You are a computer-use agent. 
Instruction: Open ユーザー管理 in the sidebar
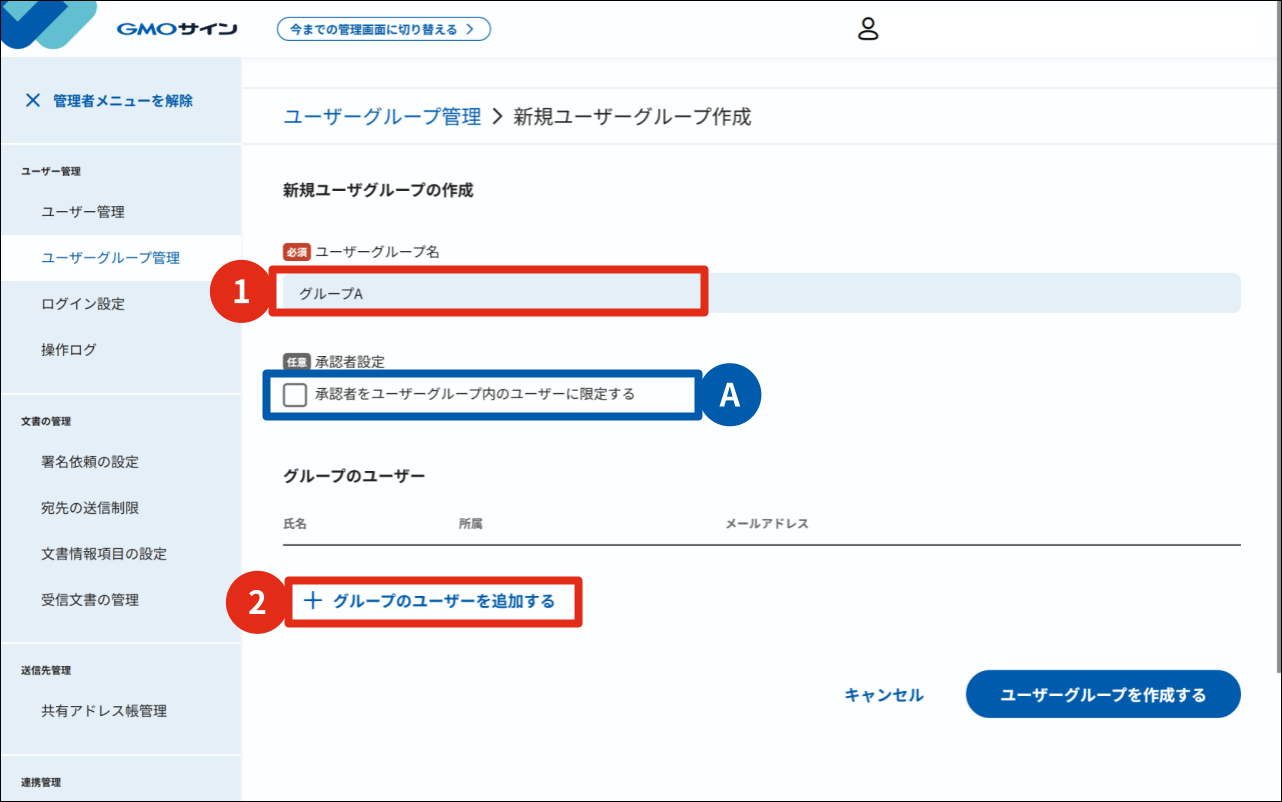pyautogui.click(x=83, y=212)
